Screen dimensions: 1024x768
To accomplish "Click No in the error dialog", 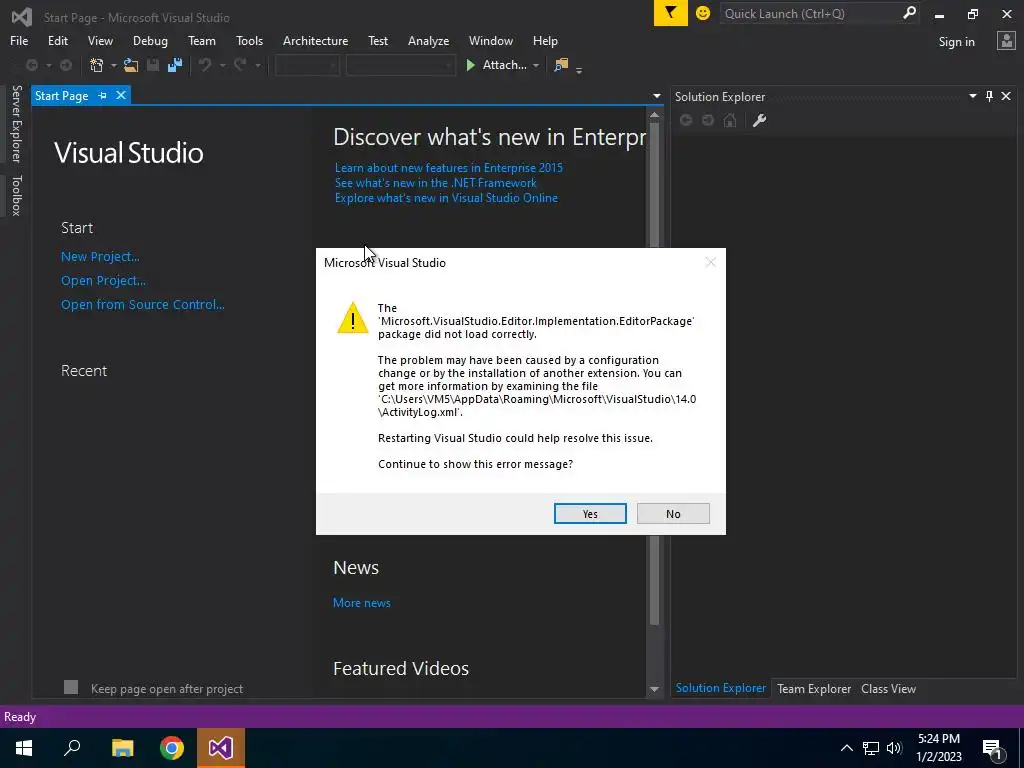I will coord(673,514).
